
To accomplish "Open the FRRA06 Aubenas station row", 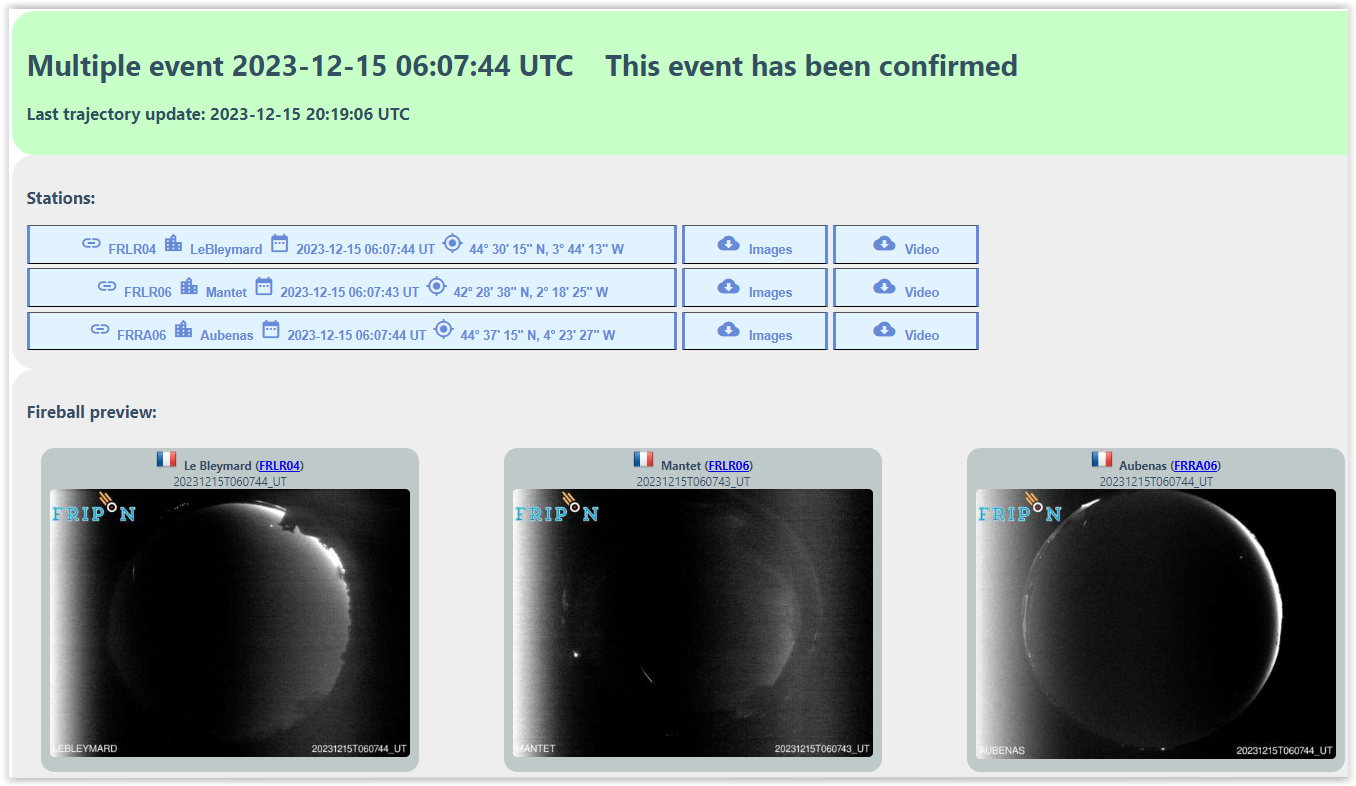I will [352, 331].
